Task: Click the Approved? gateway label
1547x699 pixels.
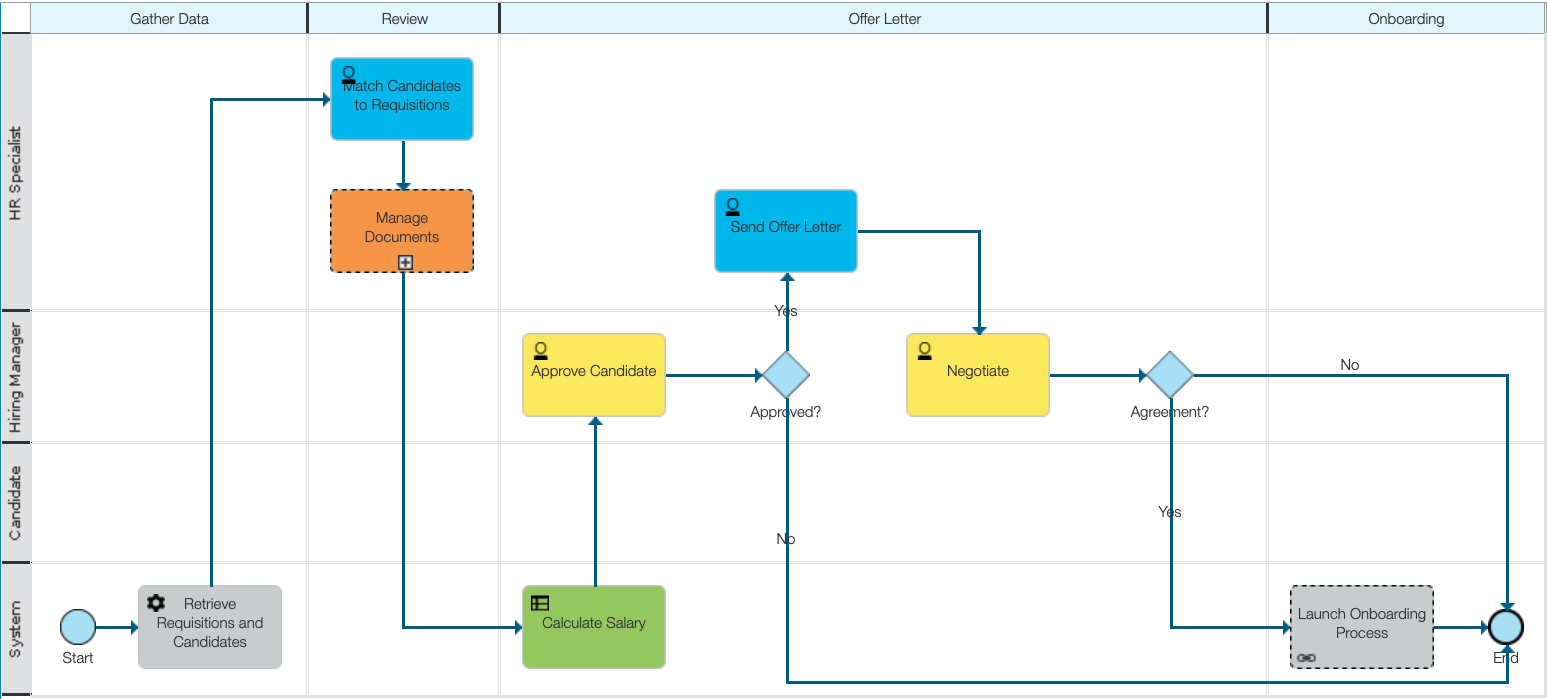Action: click(786, 411)
